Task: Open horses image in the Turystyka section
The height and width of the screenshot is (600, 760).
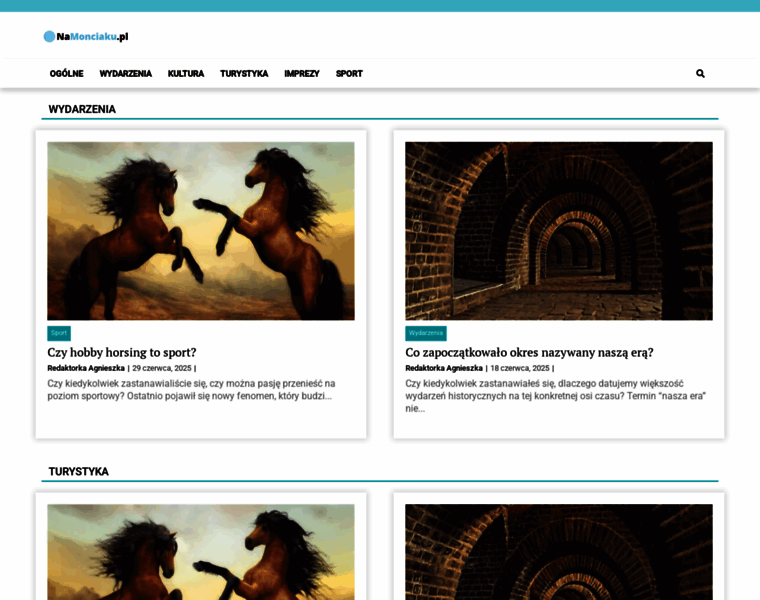Action: pyautogui.click(x=201, y=552)
